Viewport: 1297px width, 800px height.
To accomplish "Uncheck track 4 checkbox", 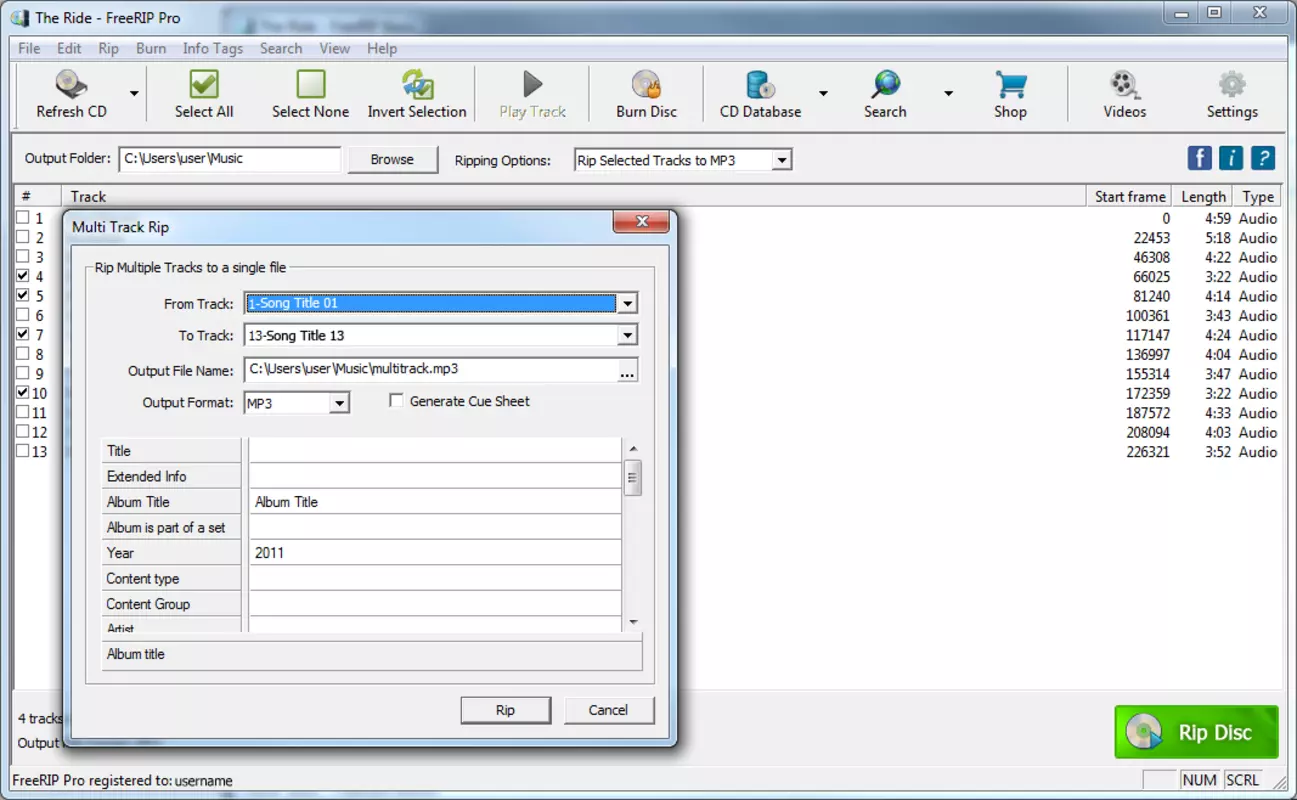I will [23, 276].
